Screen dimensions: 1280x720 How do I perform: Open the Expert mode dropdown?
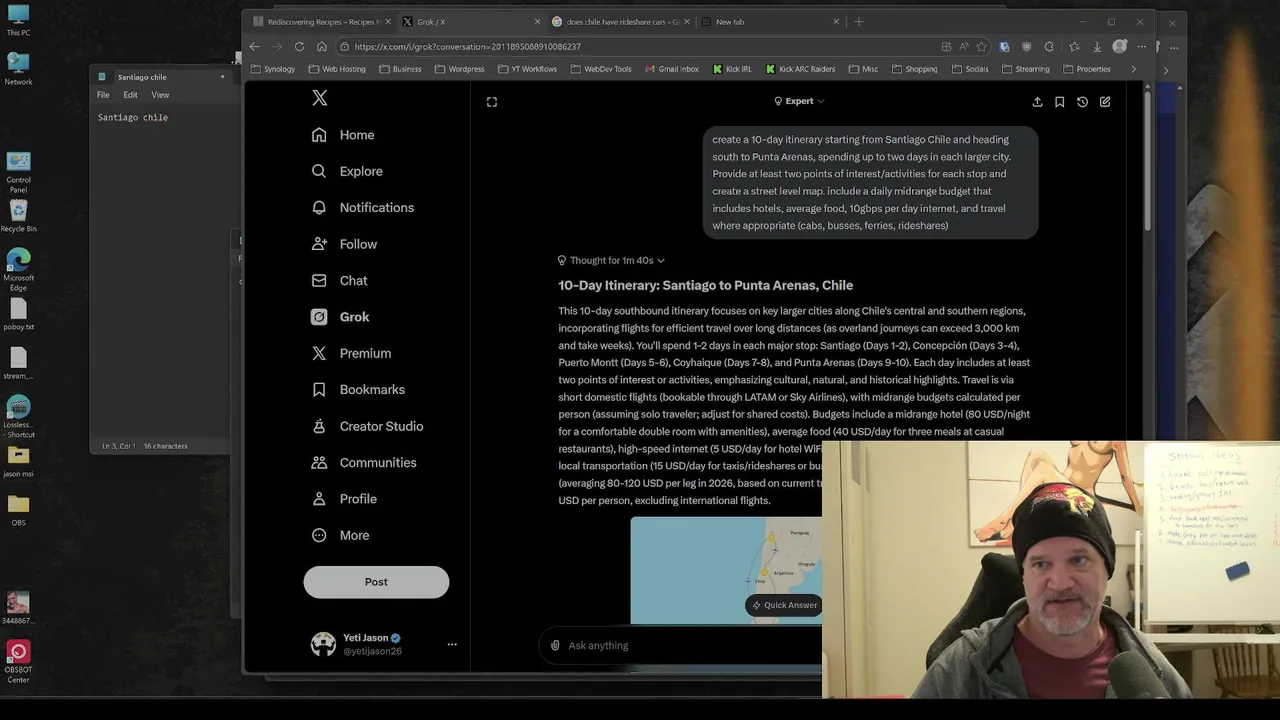(799, 101)
